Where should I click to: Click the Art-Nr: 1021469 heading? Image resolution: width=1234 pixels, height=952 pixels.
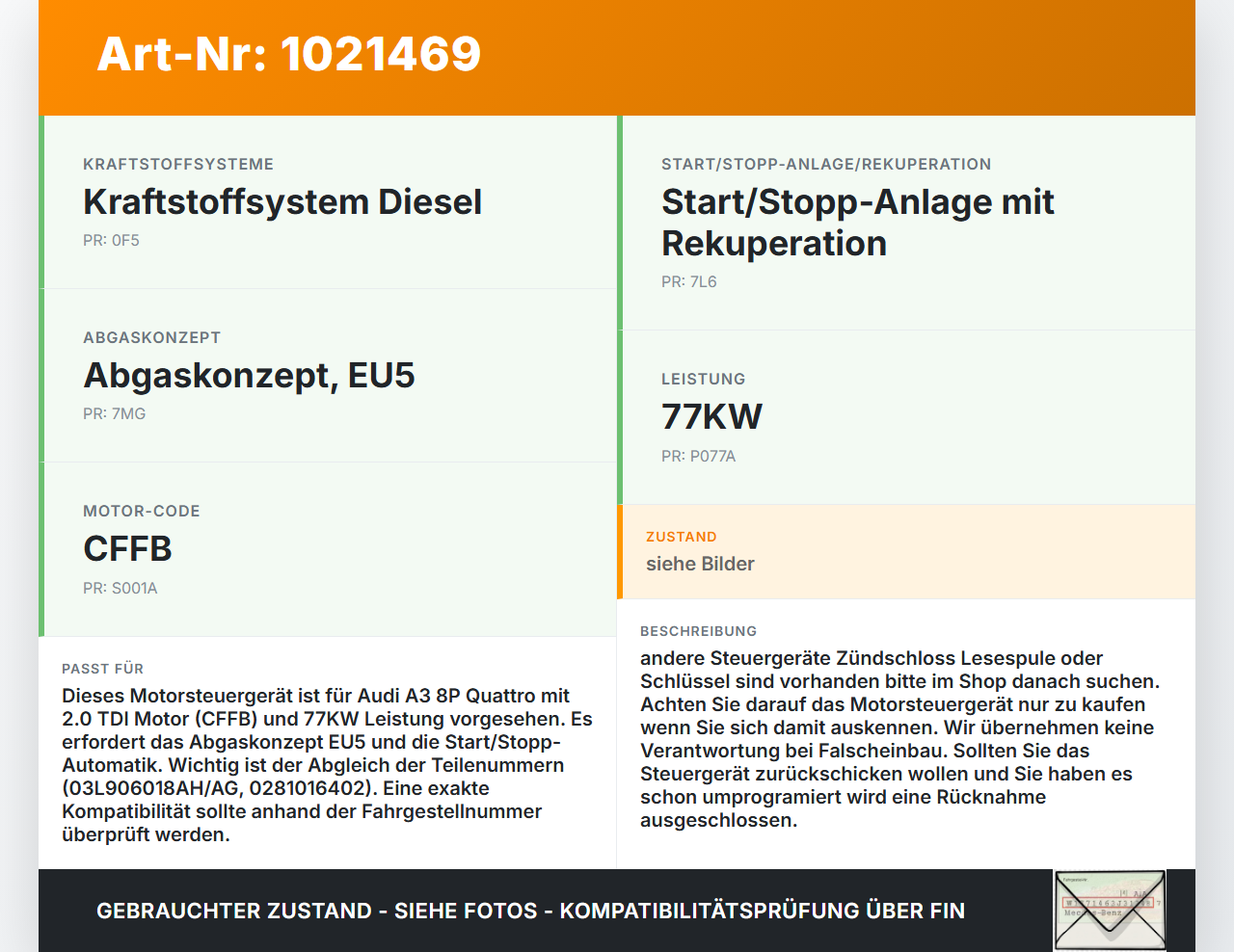coord(289,54)
